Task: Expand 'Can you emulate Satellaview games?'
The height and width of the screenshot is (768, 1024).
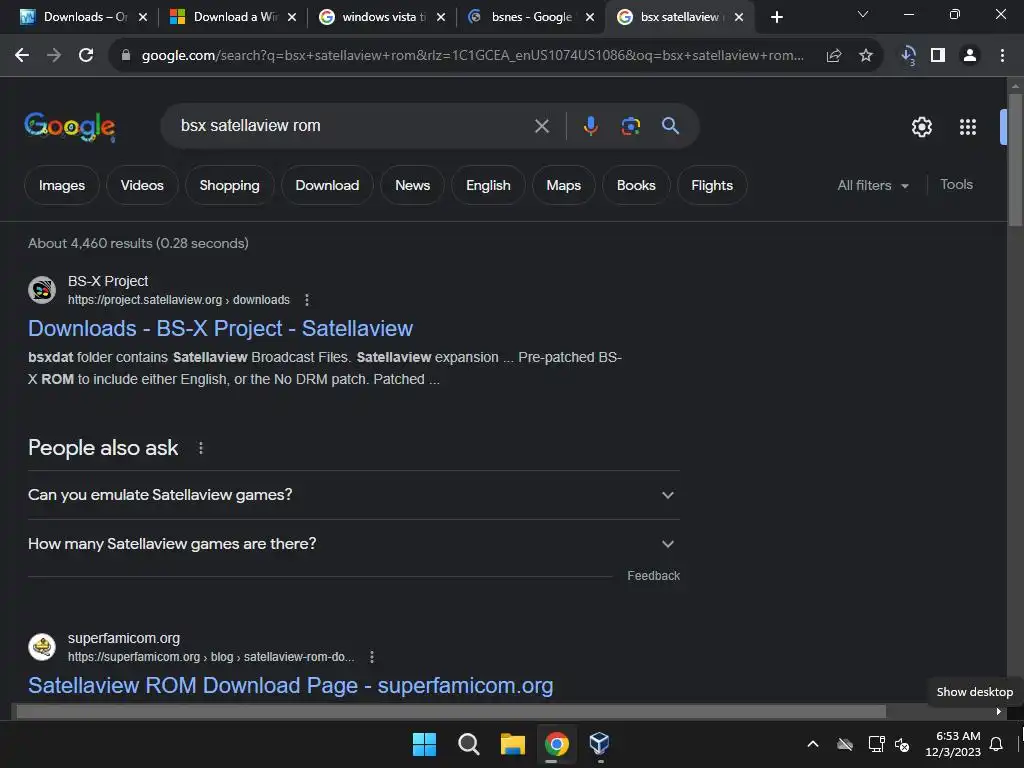Action: (353, 495)
